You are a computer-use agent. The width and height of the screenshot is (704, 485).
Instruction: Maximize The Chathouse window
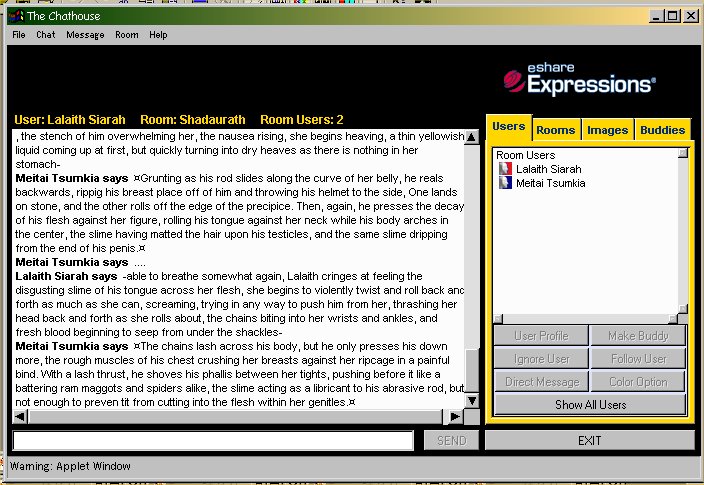pyautogui.click(x=673, y=16)
